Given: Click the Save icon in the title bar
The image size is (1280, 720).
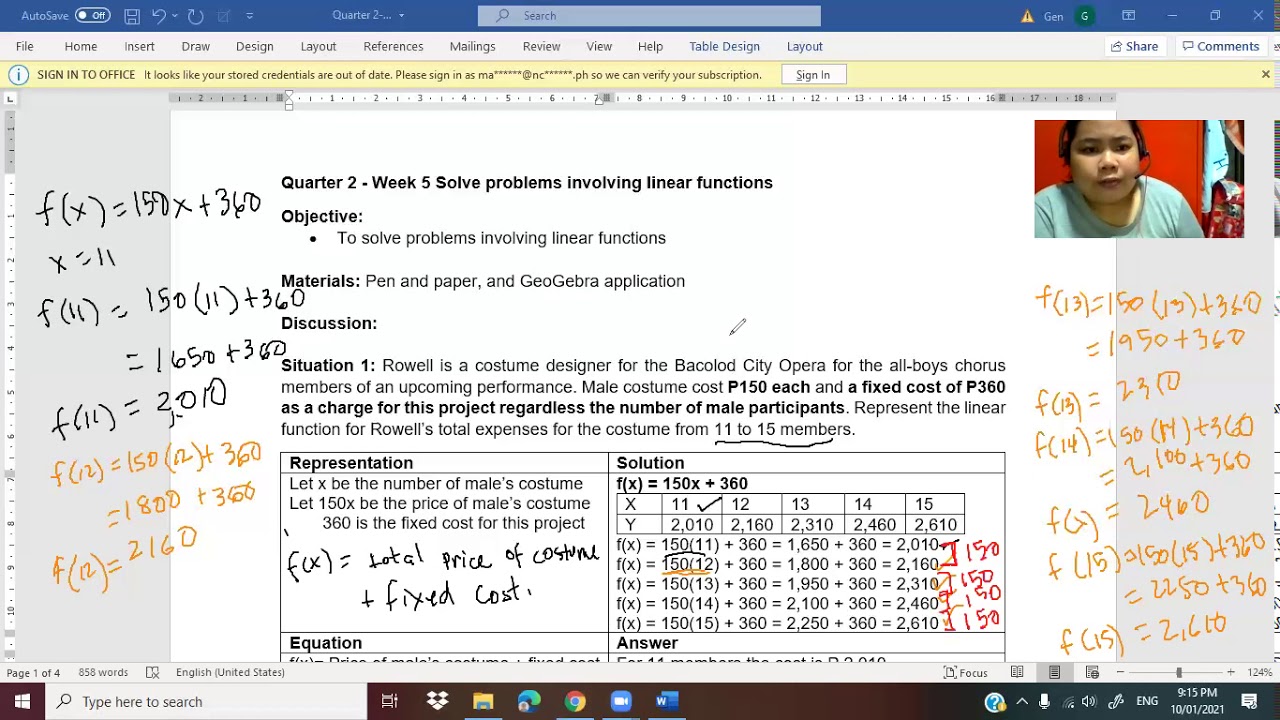Looking at the screenshot, I should tap(132, 16).
